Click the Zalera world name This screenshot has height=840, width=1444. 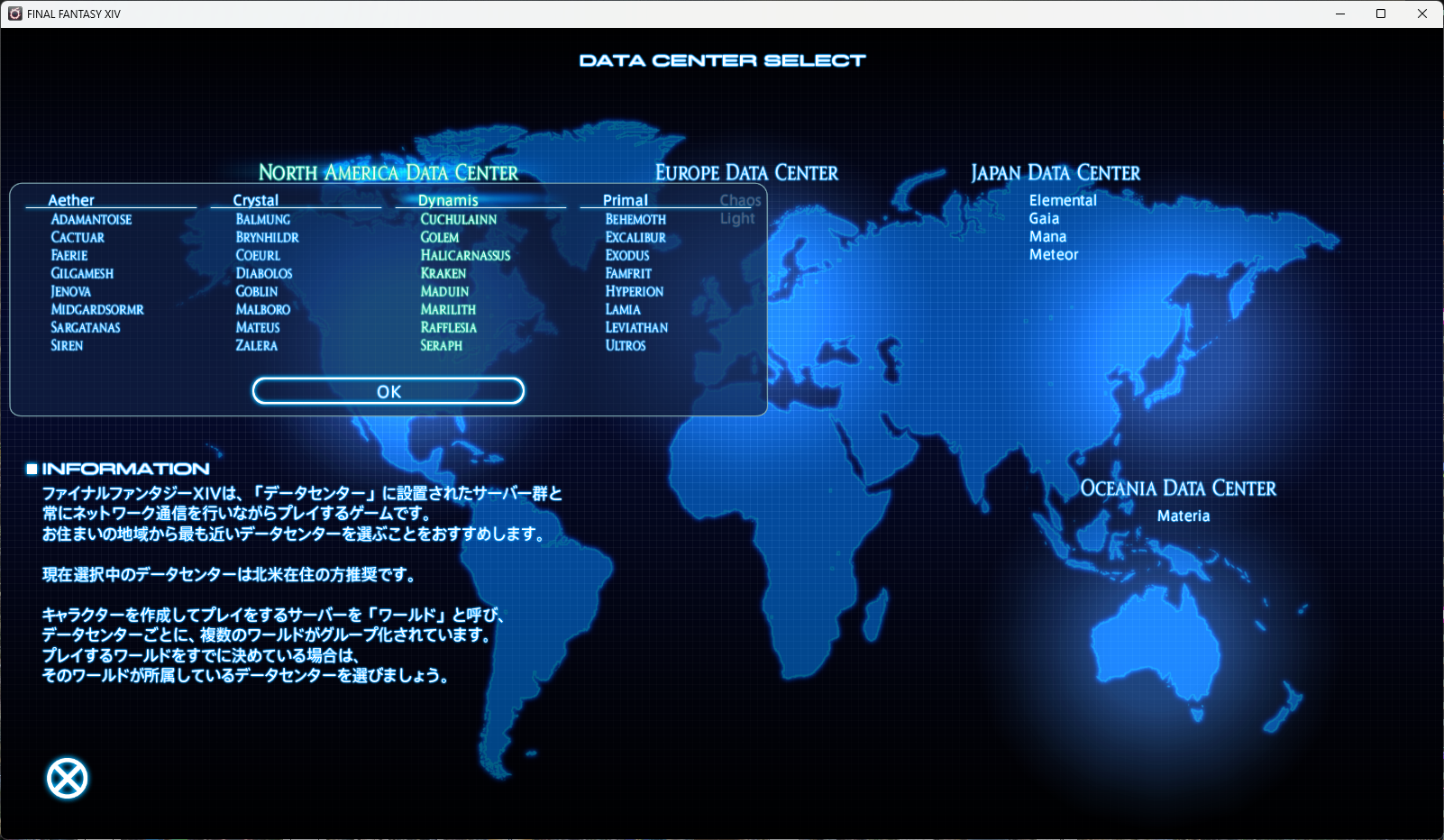tap(257, 345)
